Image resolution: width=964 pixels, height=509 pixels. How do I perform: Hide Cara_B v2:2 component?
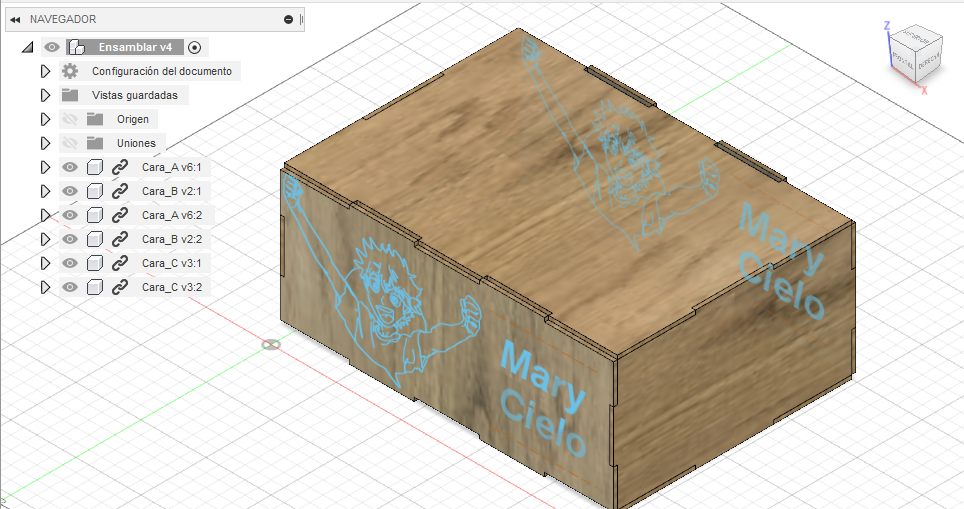[70, 239]
